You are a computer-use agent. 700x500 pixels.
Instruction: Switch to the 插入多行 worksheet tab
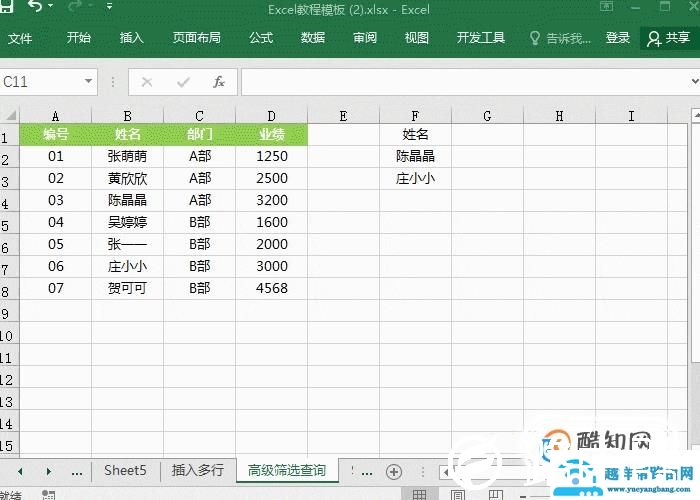198,471
